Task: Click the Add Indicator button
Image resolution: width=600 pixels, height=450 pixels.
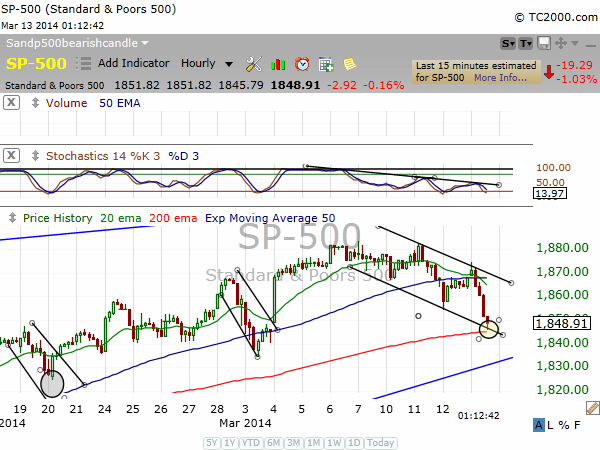Action: (134, 63)
